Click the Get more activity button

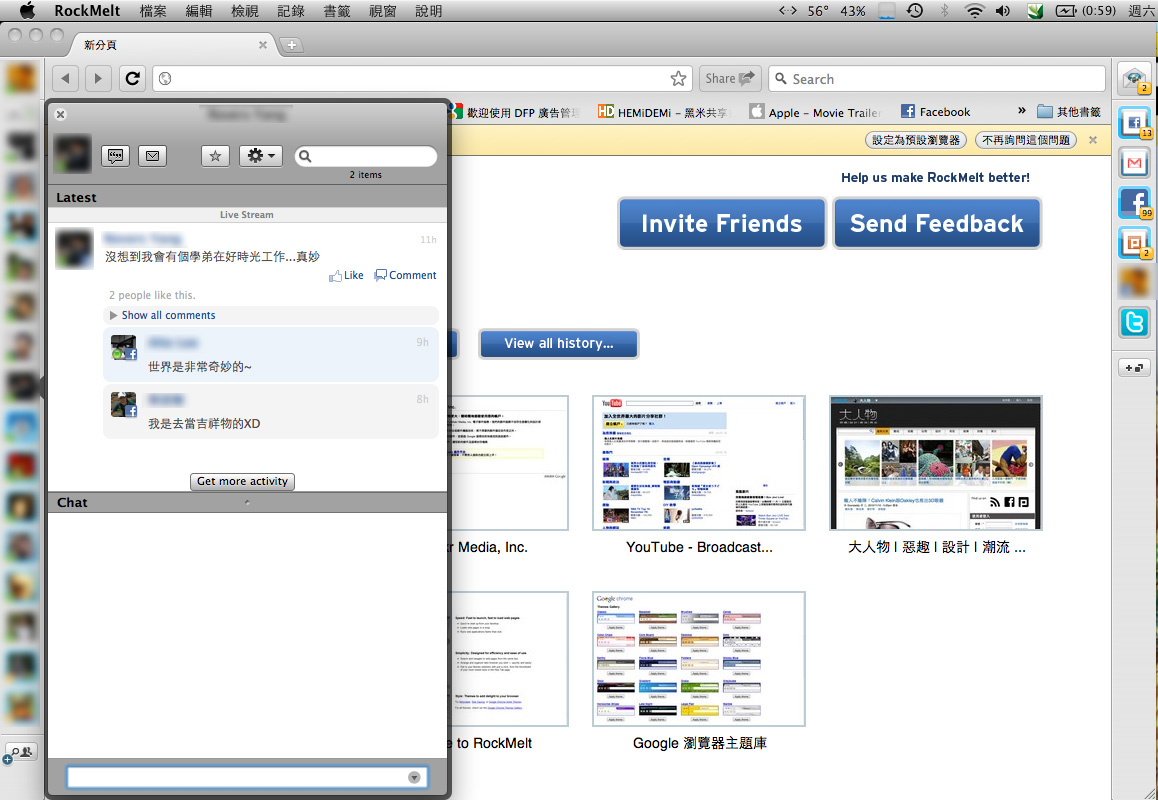242,481
